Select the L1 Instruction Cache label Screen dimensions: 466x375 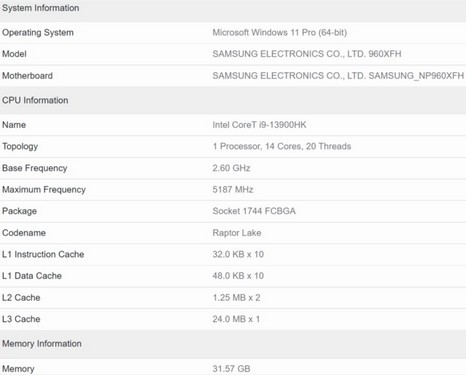tap(43, 254)
